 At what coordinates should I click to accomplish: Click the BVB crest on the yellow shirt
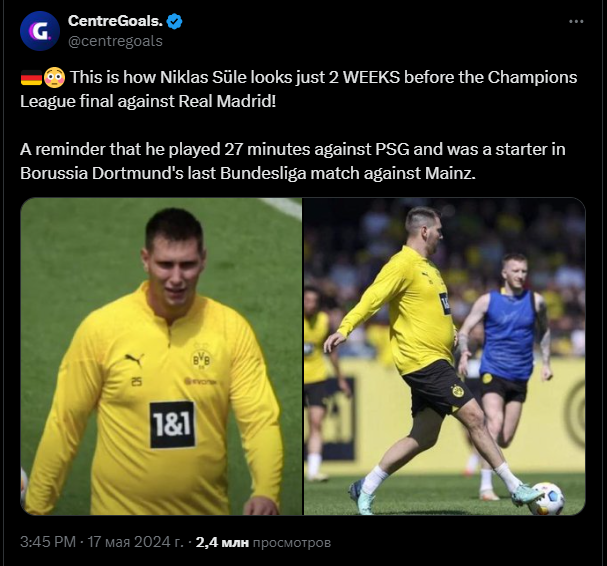[x=201, y=358]
